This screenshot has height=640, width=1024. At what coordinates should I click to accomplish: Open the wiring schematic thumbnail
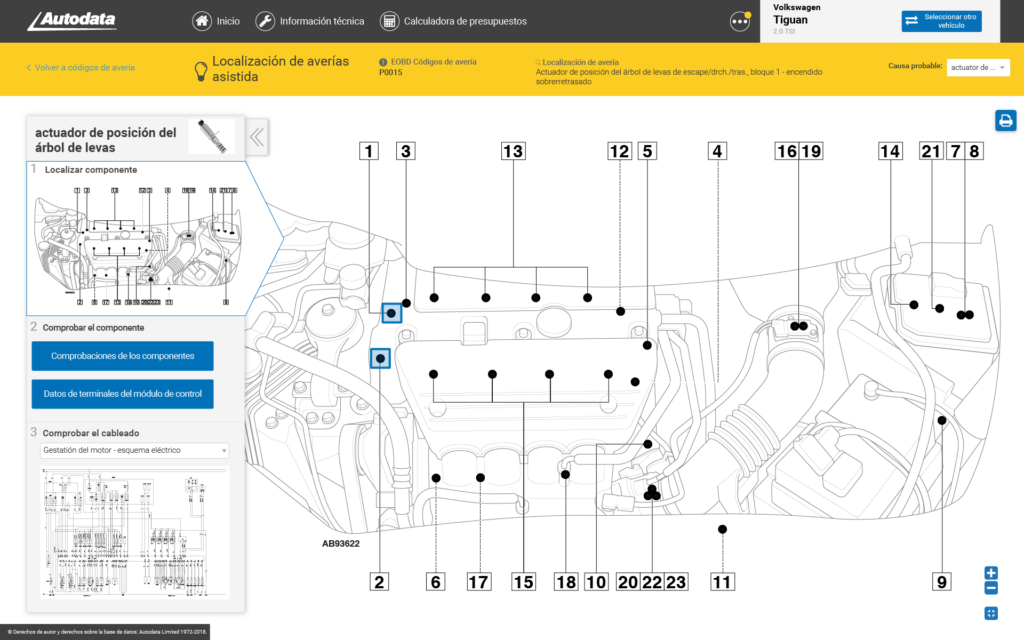[x=134, y=531]
